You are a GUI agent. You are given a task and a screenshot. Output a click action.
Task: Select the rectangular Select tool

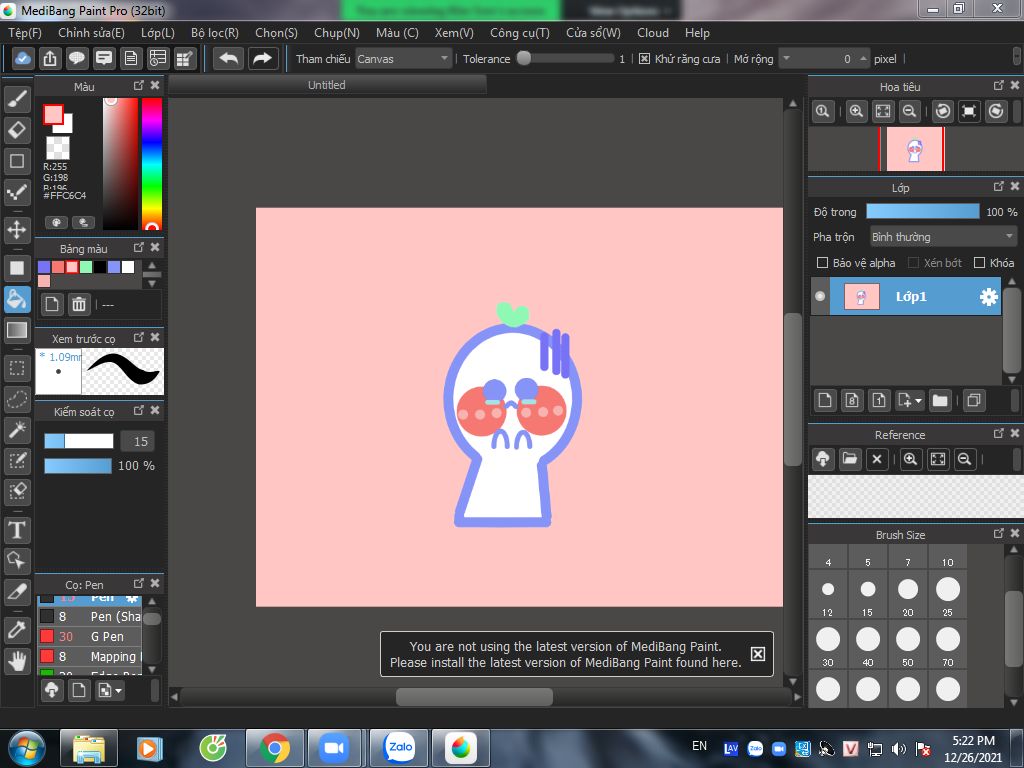17,368
